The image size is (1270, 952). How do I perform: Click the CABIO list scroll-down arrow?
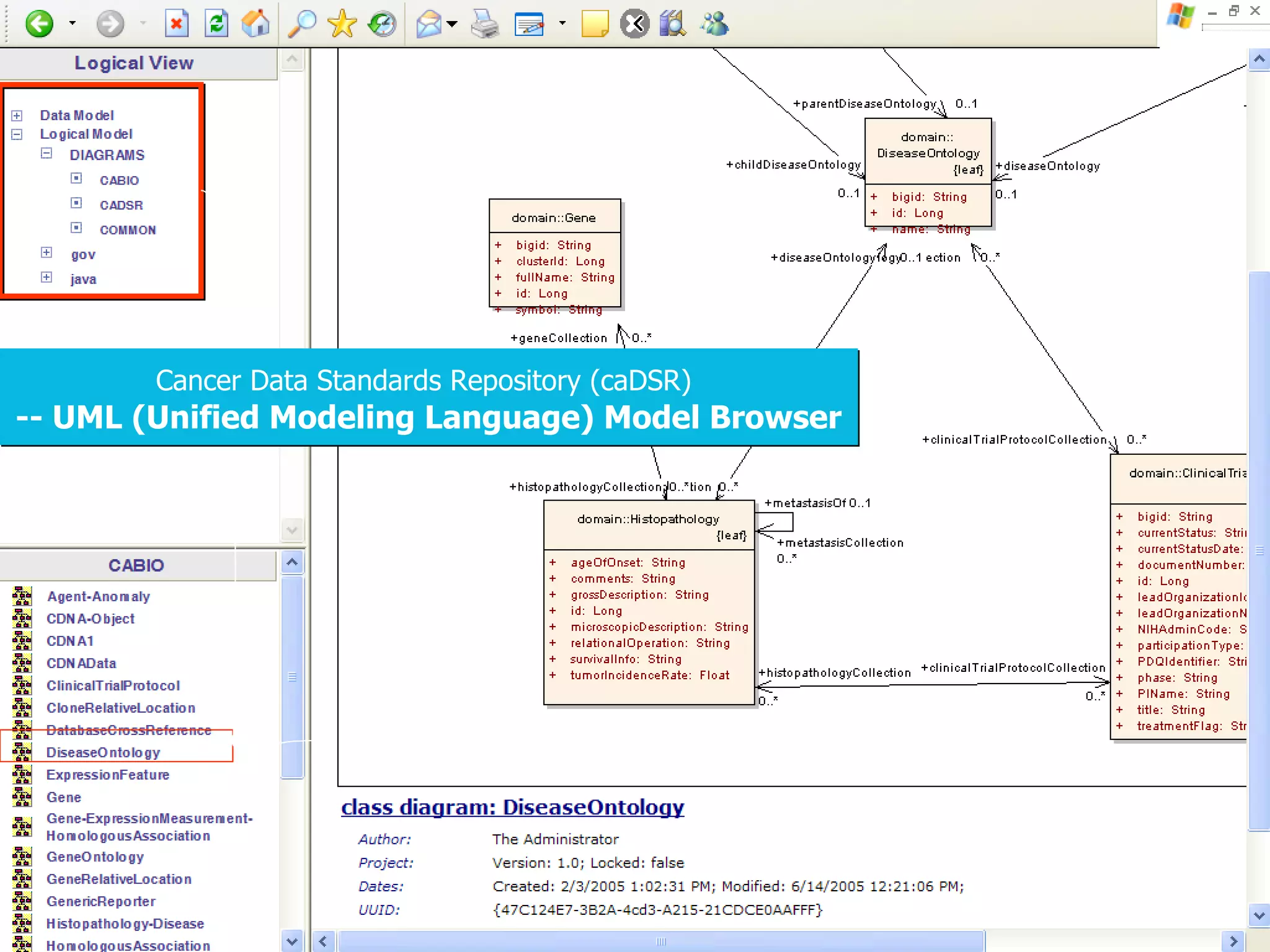click(292, 941)
